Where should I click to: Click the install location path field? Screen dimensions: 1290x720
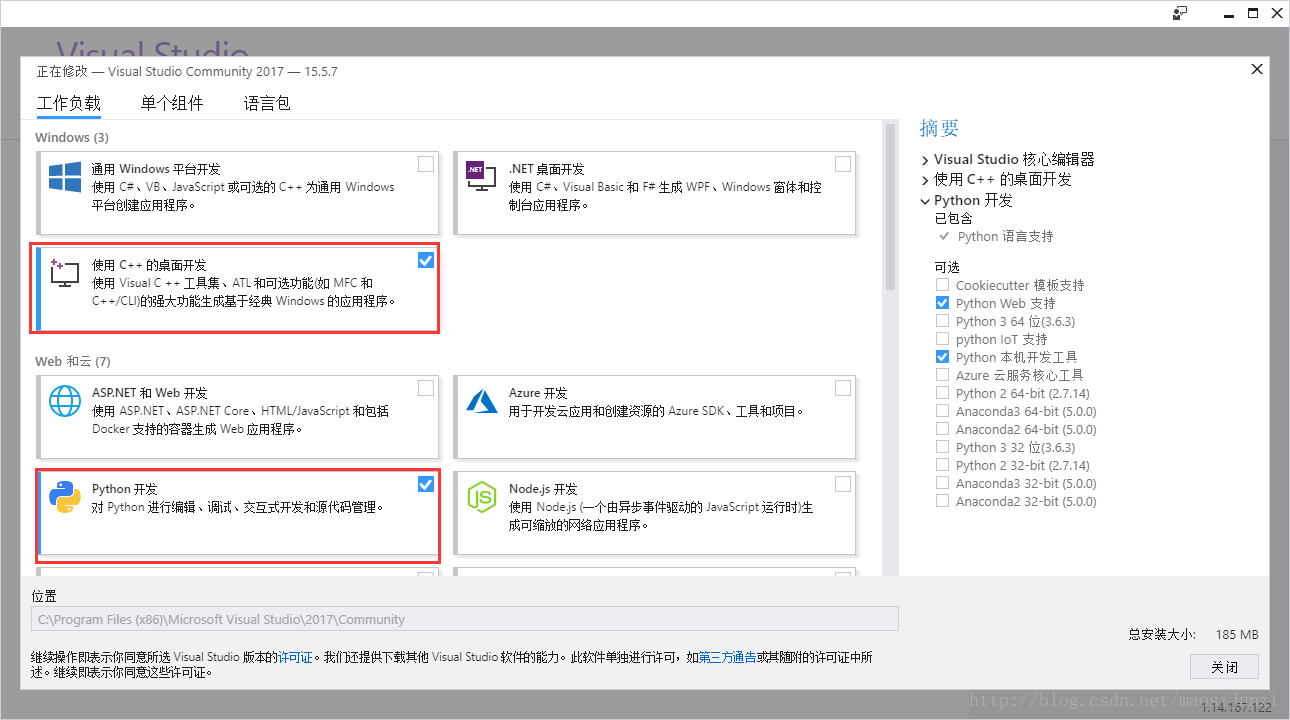tap(465, 619)
